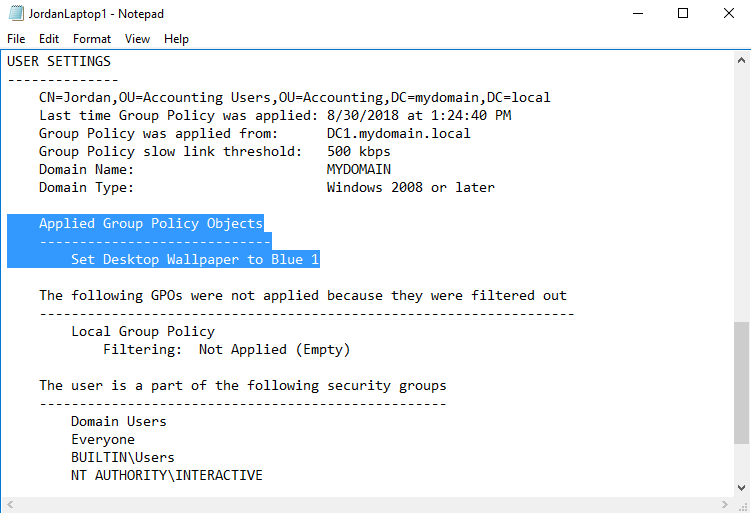Viewport: 751px width, 513px height.
Task: Open the View menu
Action: tap(137, 39)
